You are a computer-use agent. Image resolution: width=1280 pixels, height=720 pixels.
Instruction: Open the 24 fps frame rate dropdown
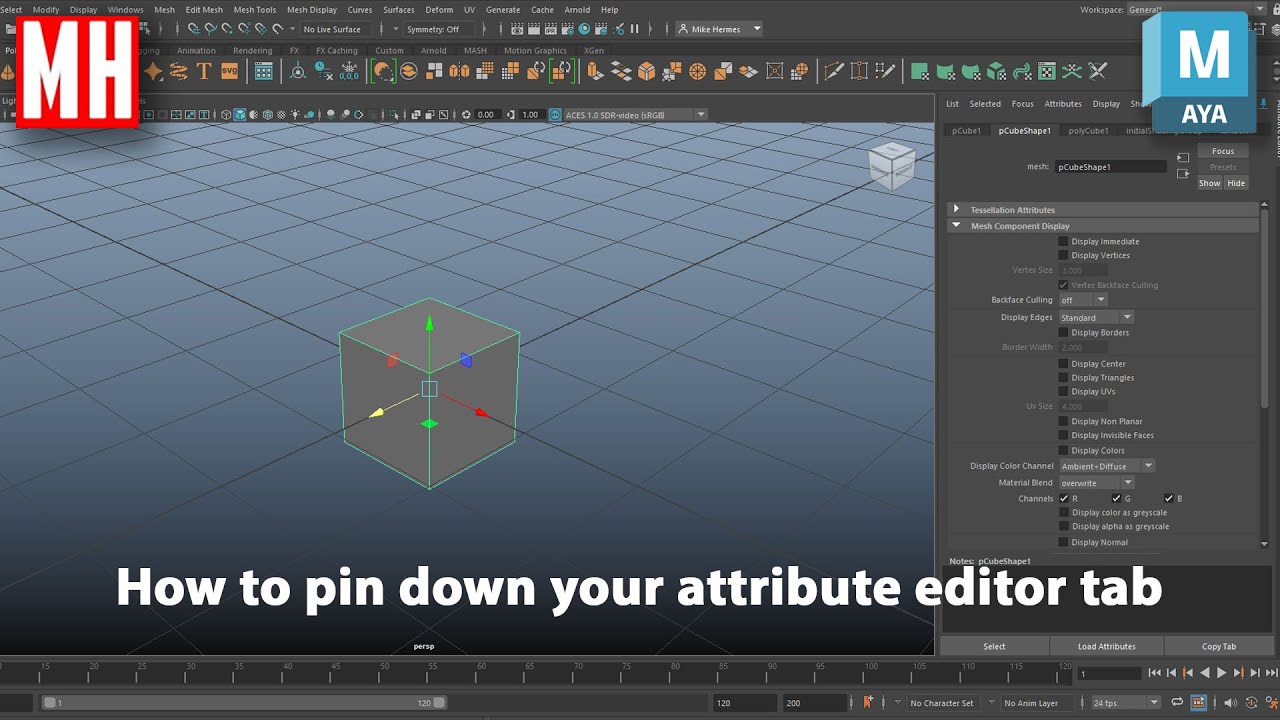coord(1125,703)
